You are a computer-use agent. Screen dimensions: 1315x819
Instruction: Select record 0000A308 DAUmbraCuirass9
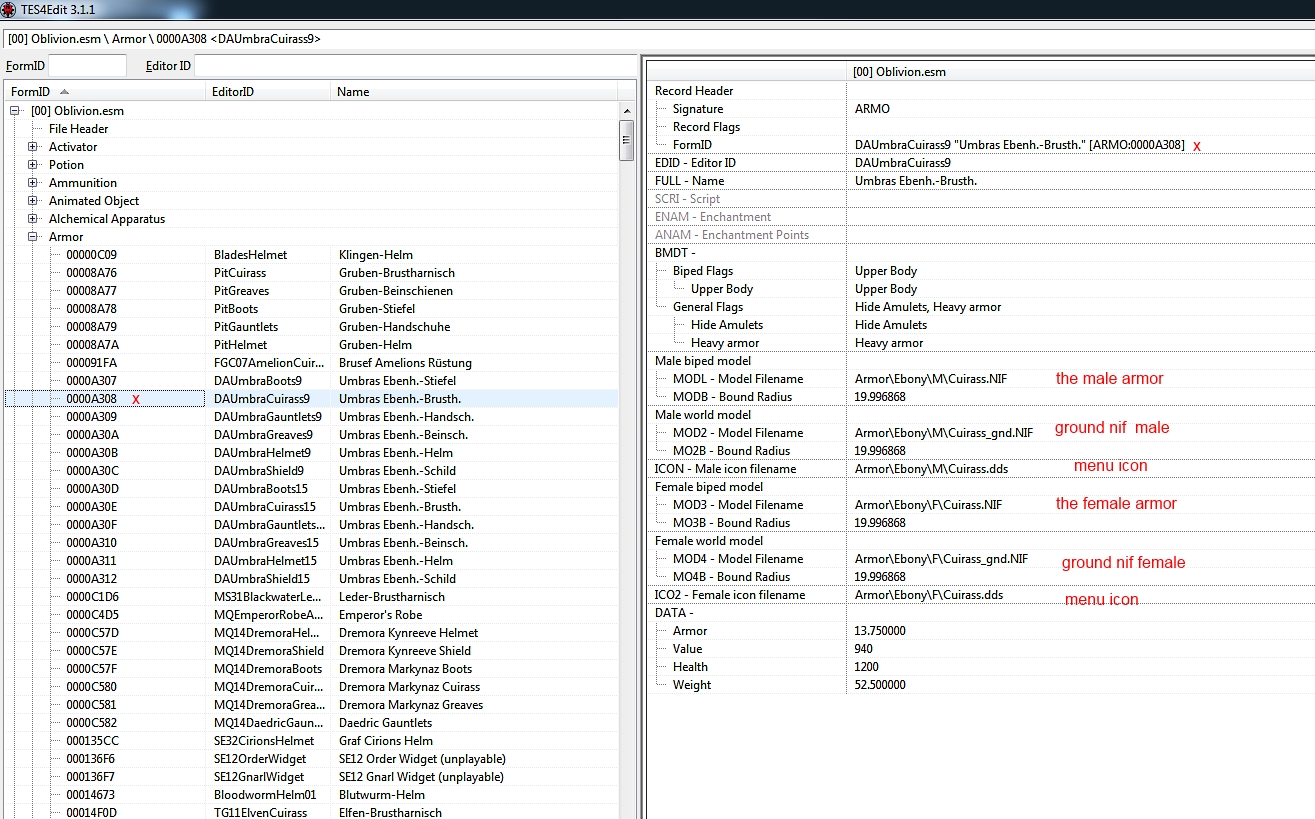pos(311,399)
